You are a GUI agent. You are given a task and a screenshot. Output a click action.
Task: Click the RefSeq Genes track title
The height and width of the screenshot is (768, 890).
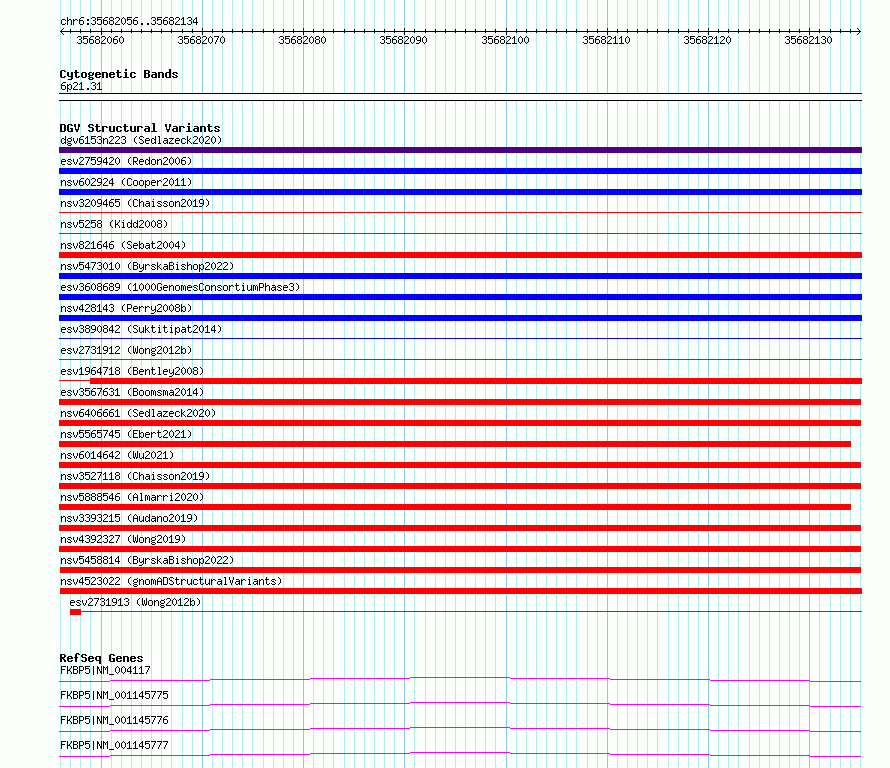[101, 658]
